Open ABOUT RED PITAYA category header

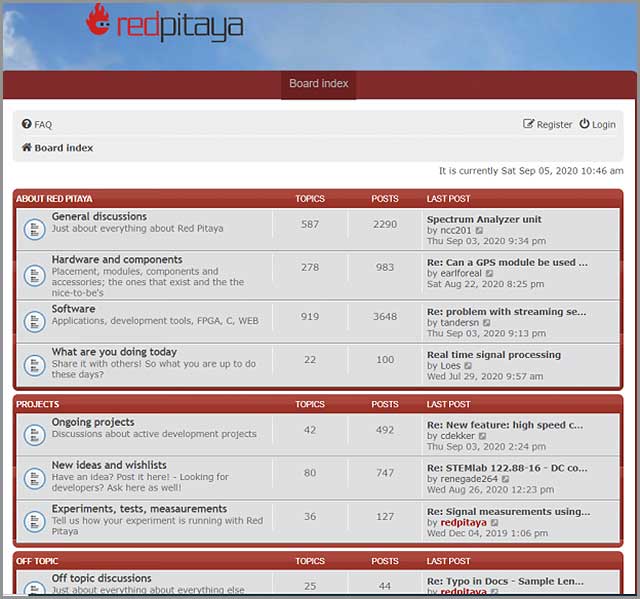(54, 199)
